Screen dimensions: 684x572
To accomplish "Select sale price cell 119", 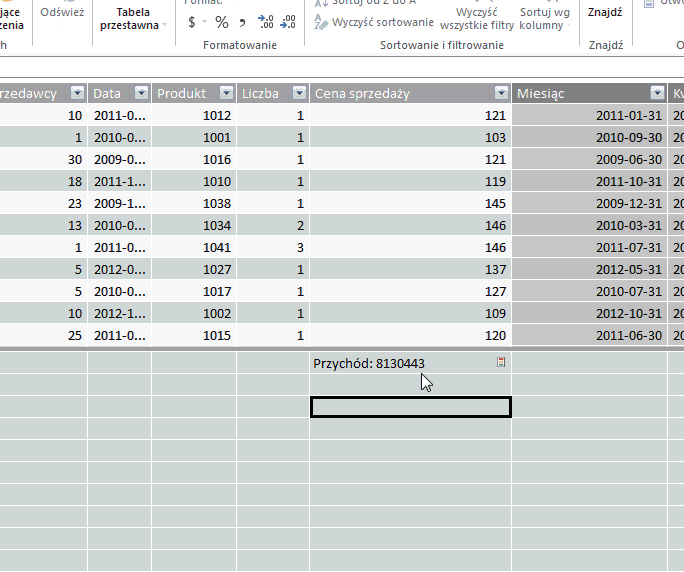I will coord(410,181).
